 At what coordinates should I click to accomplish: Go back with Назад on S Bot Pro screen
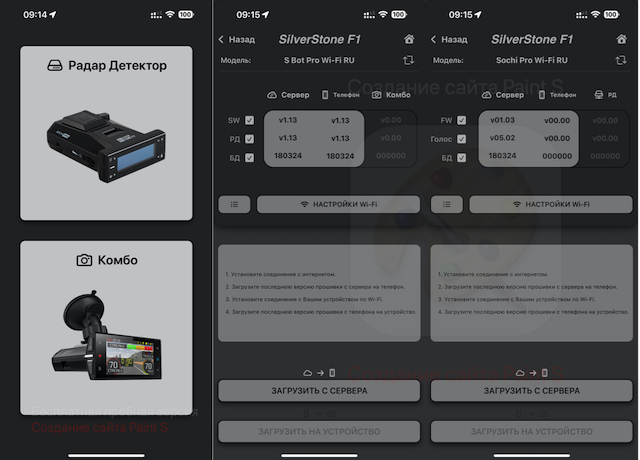pos(237,40)
